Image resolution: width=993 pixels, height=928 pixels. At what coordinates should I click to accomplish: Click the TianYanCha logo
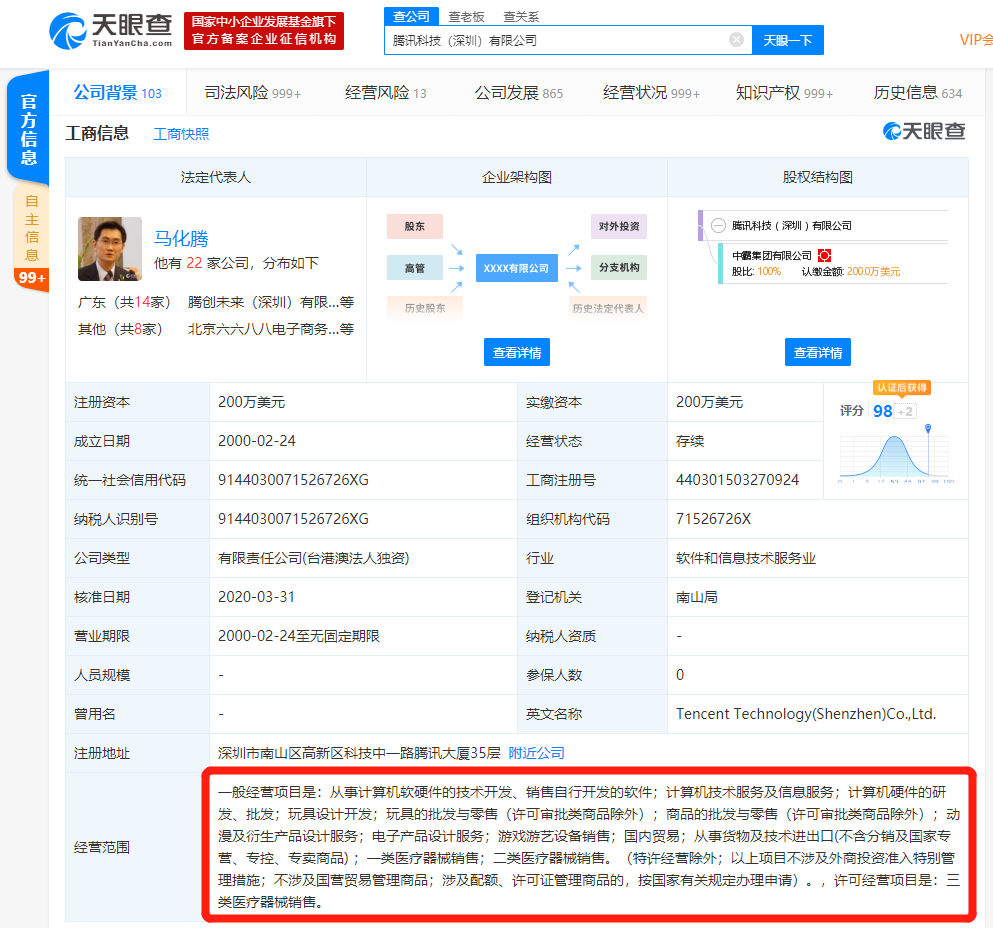111,30
